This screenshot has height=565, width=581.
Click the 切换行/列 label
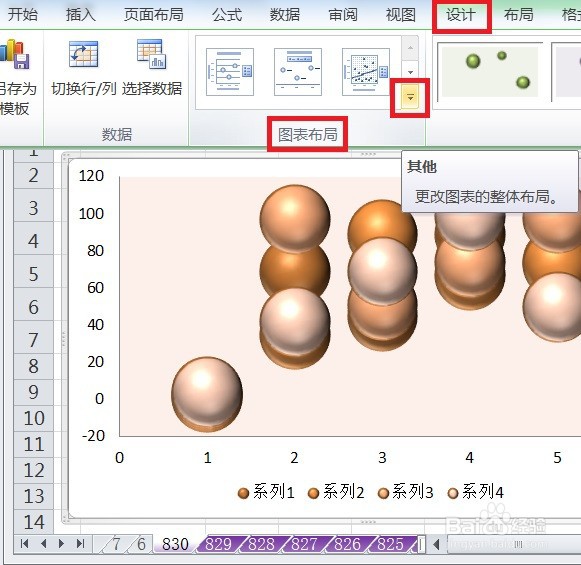84,89
